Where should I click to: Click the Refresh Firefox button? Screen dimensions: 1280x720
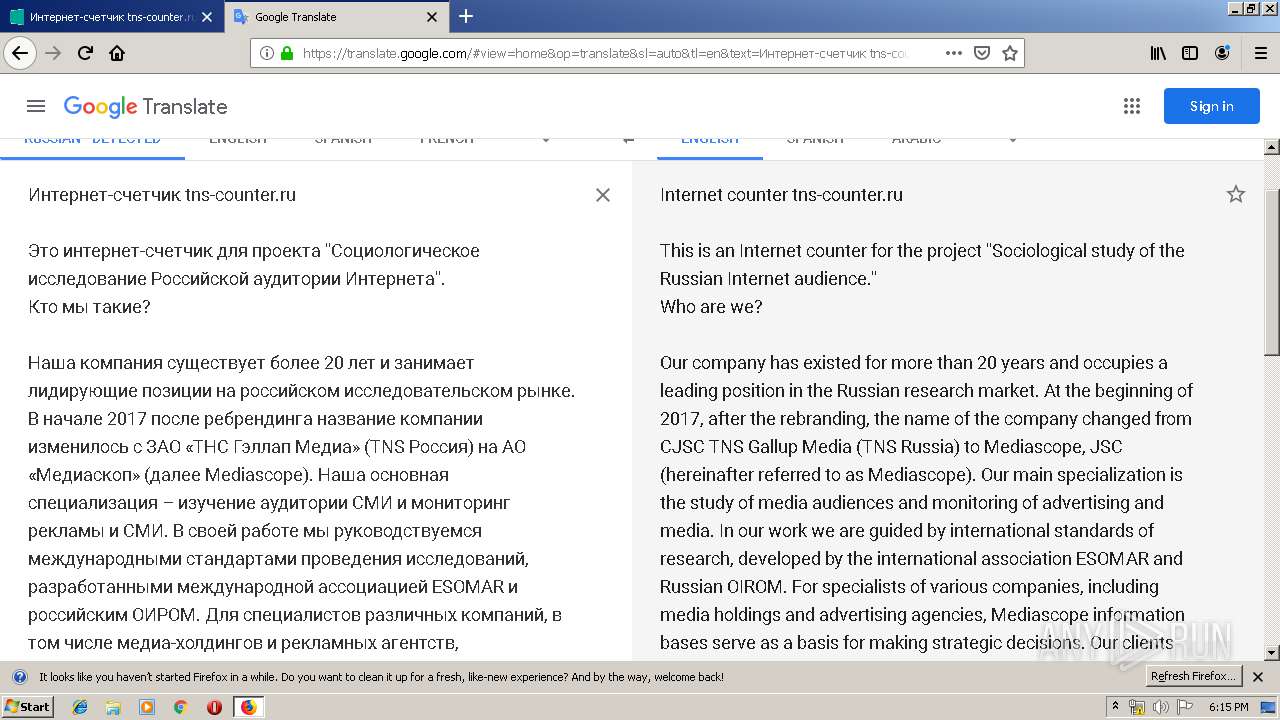1193,677
